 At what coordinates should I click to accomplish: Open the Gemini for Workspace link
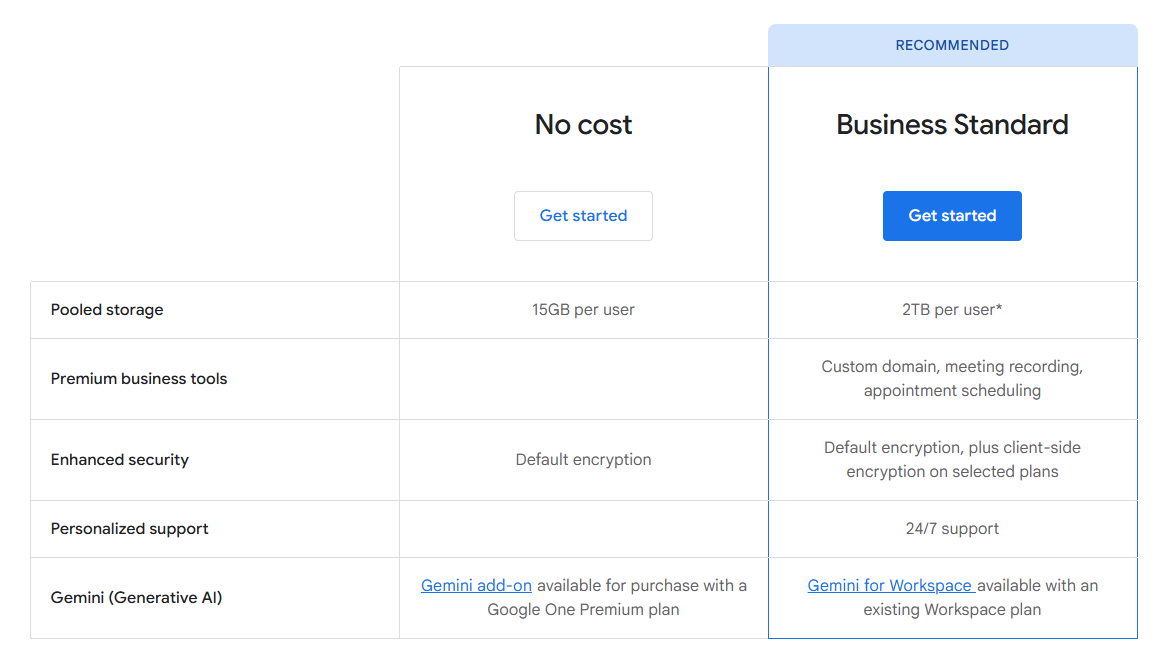(891, 586)
